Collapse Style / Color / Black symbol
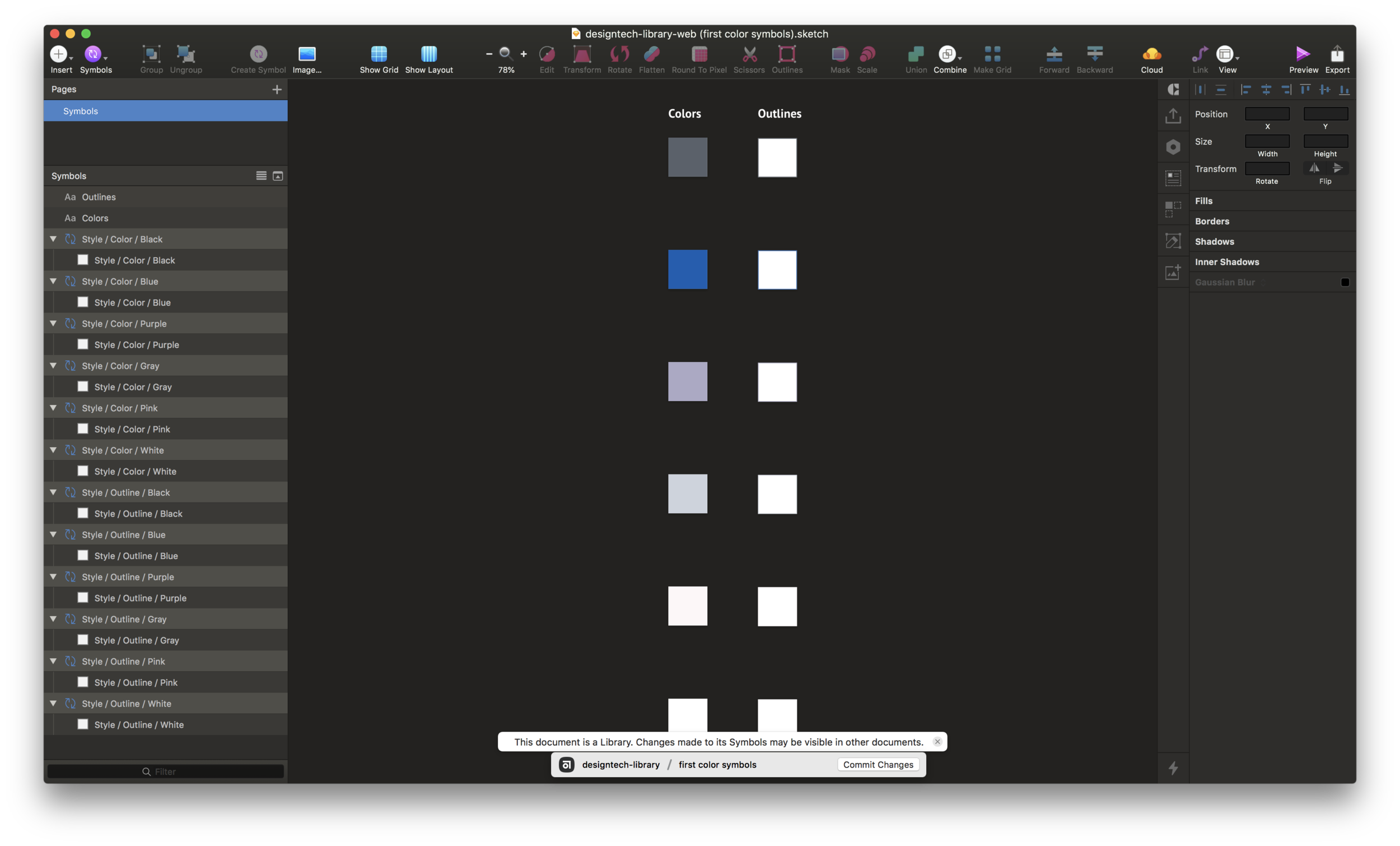The width and height of the screenshot is (1400, 846). 53,239
